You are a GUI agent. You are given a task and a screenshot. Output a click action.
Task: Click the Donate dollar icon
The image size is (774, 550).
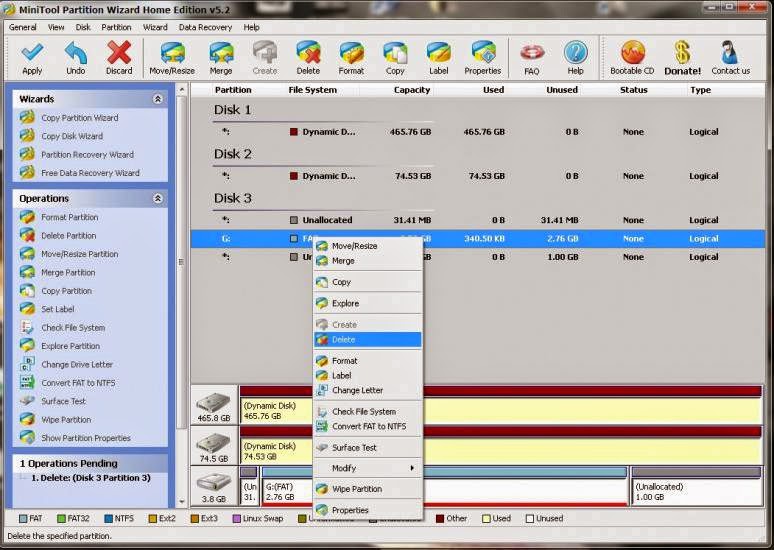coord(682,53)
